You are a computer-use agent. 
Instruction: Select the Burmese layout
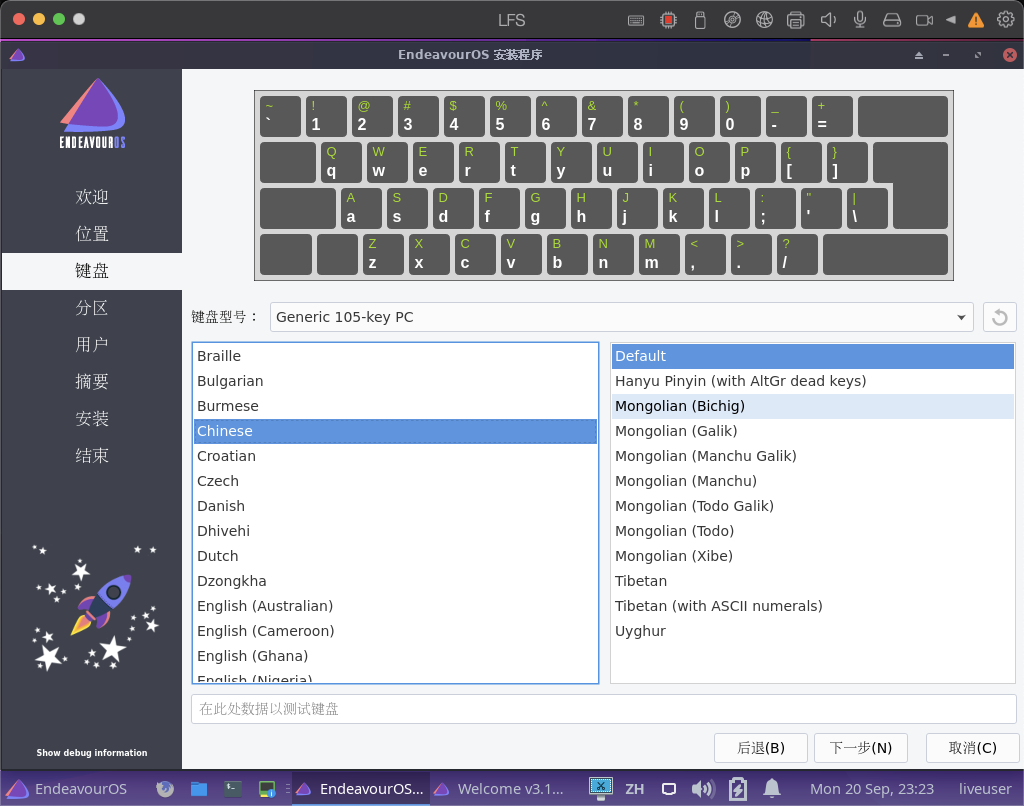395,406
